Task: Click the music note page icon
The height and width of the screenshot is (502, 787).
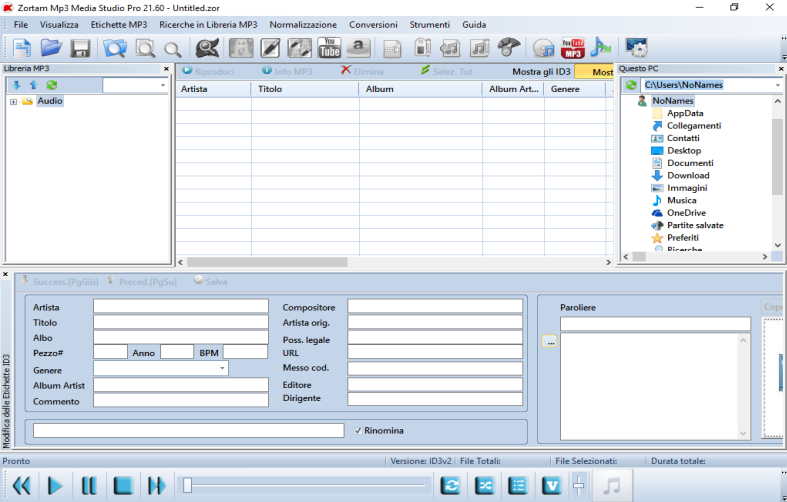Action: (x=479, y=48)
